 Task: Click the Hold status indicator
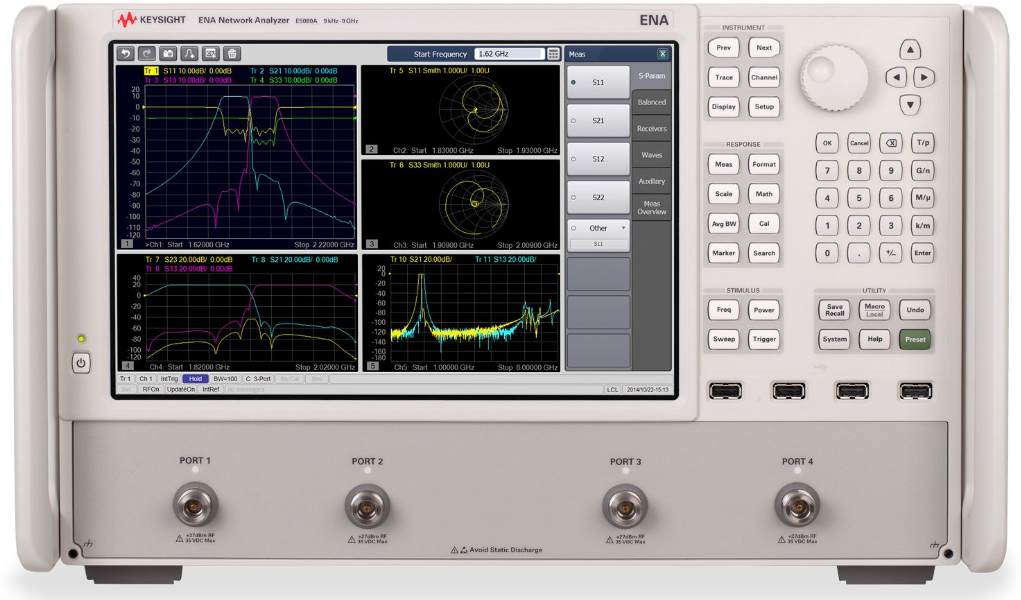pyautogui.click(x=195, y=380)
